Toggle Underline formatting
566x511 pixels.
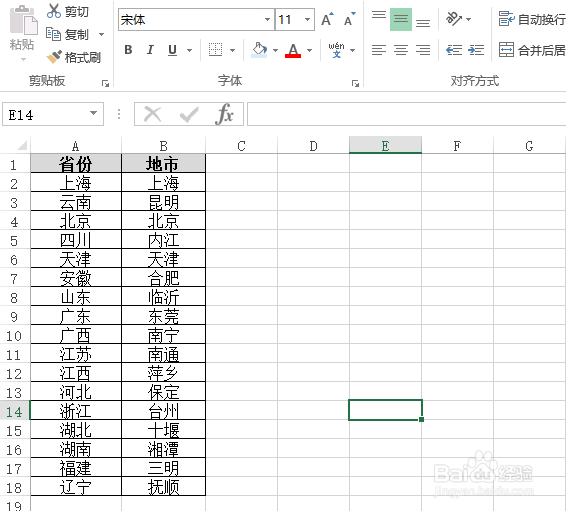pos(173,50)
